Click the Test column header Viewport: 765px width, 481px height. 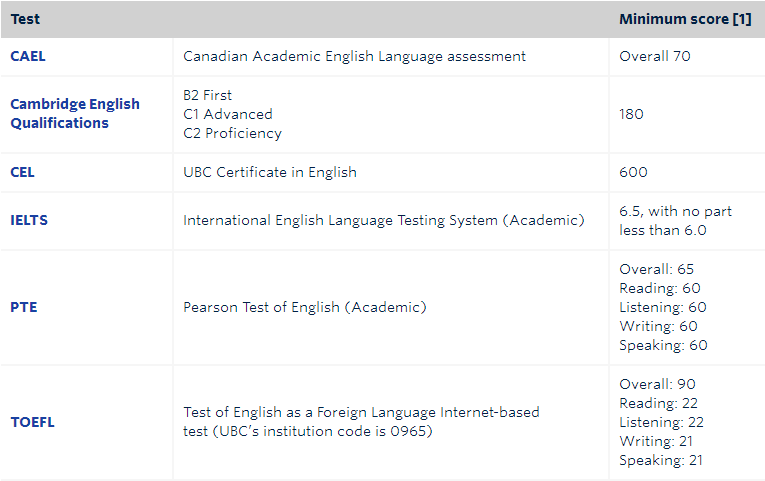click(26, 19)
